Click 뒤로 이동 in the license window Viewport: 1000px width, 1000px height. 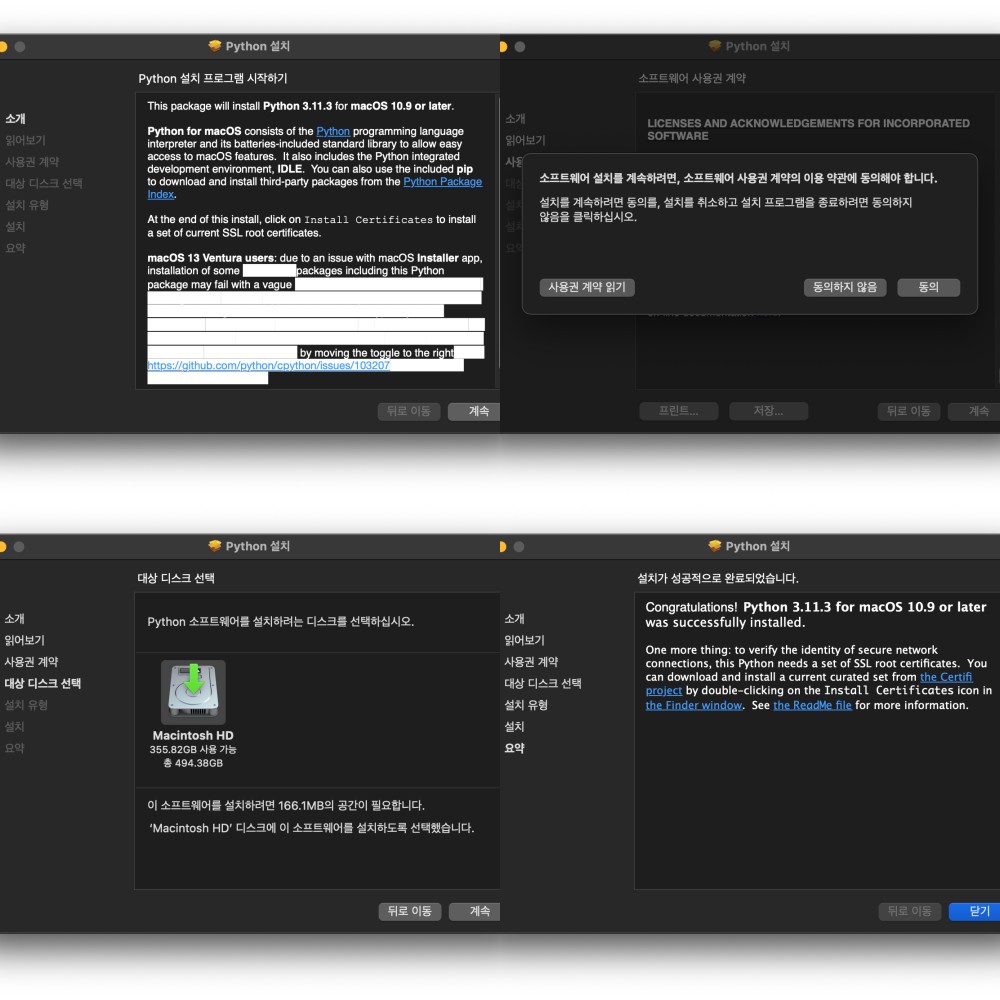[908, 411]
